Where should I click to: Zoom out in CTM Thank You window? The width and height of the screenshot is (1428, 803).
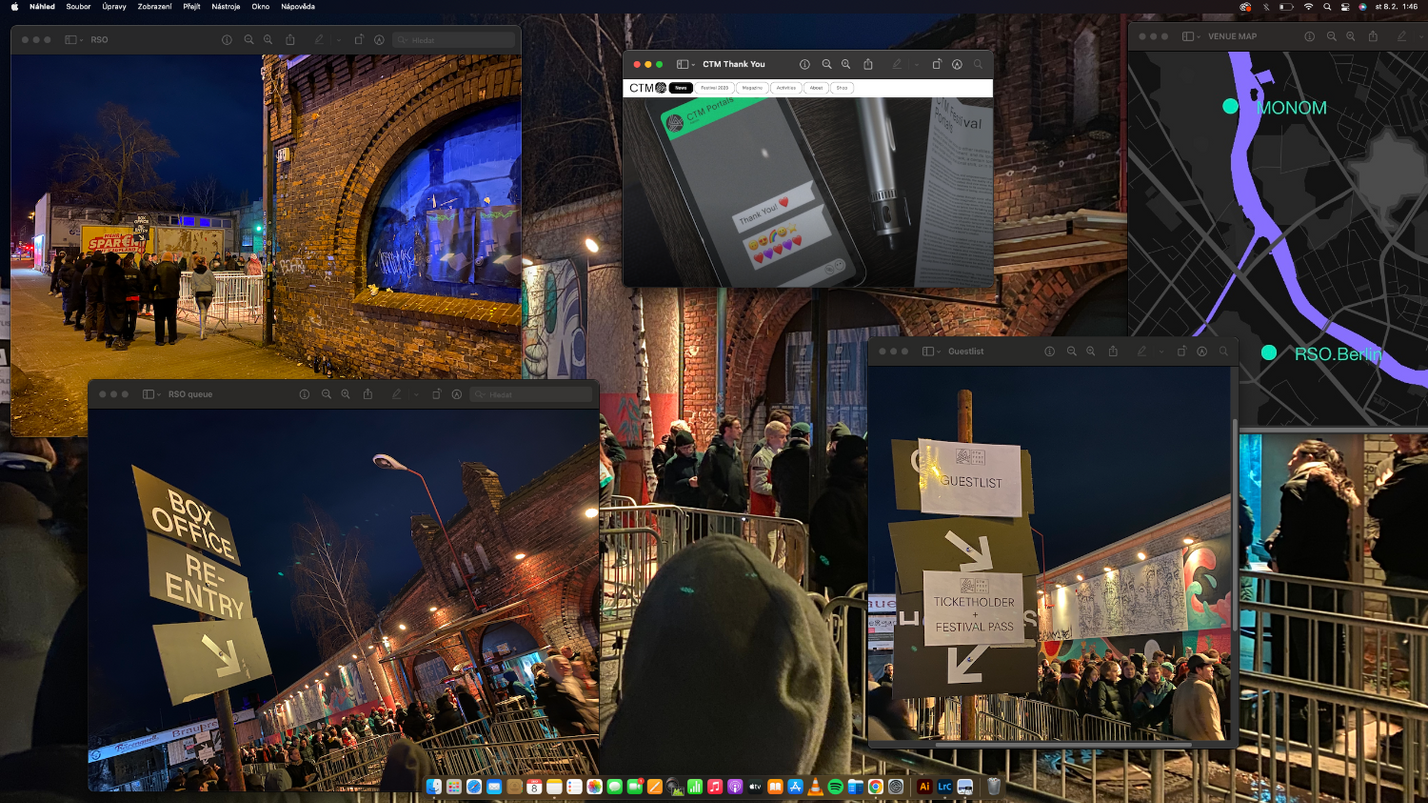(827, 64)
